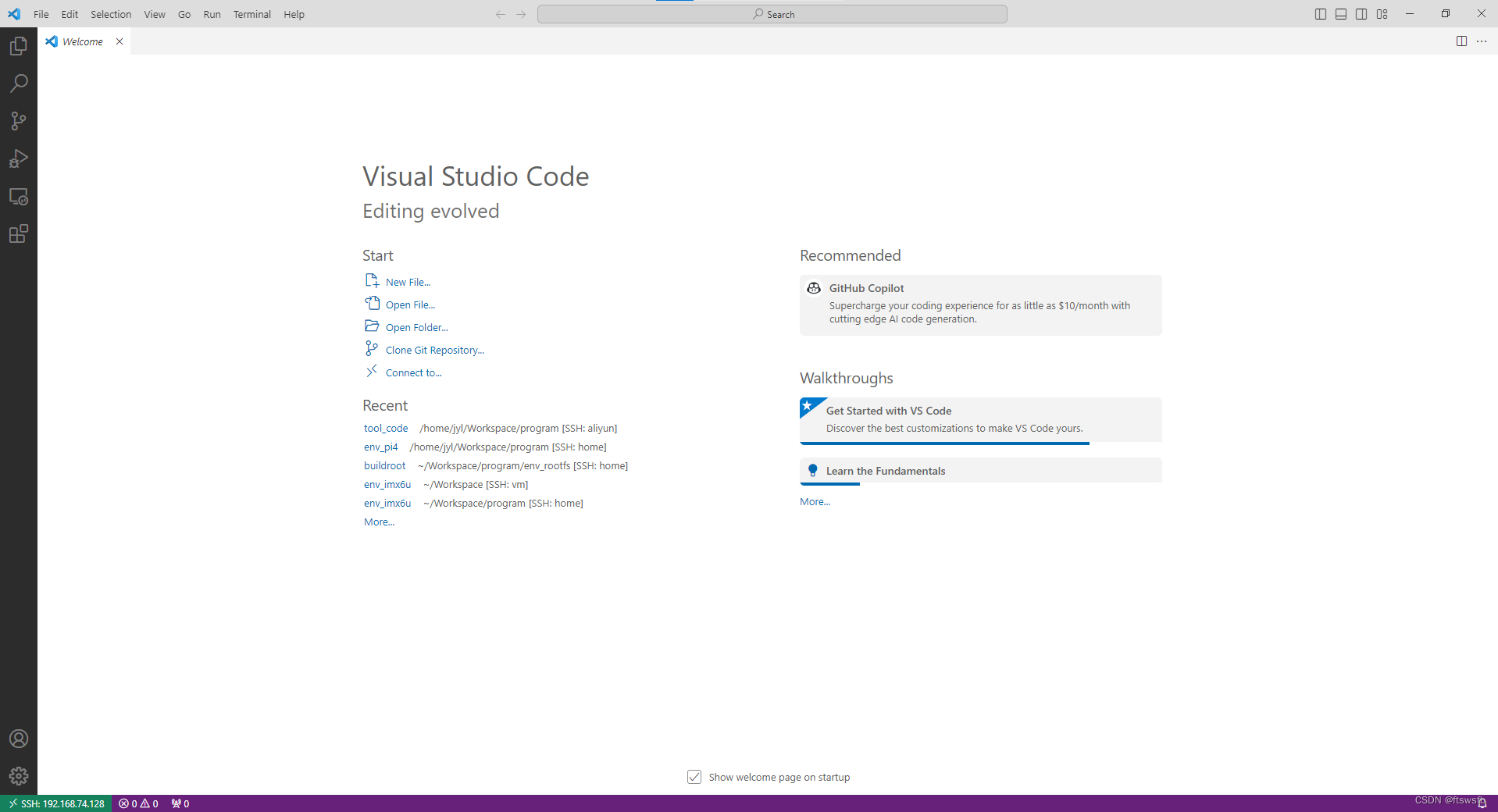Image resolution: width=1498 pixels, height=812 pixels.
Task: Click Clone Git Repository... link
Action: pyautogui.click(x=434, y=351)
